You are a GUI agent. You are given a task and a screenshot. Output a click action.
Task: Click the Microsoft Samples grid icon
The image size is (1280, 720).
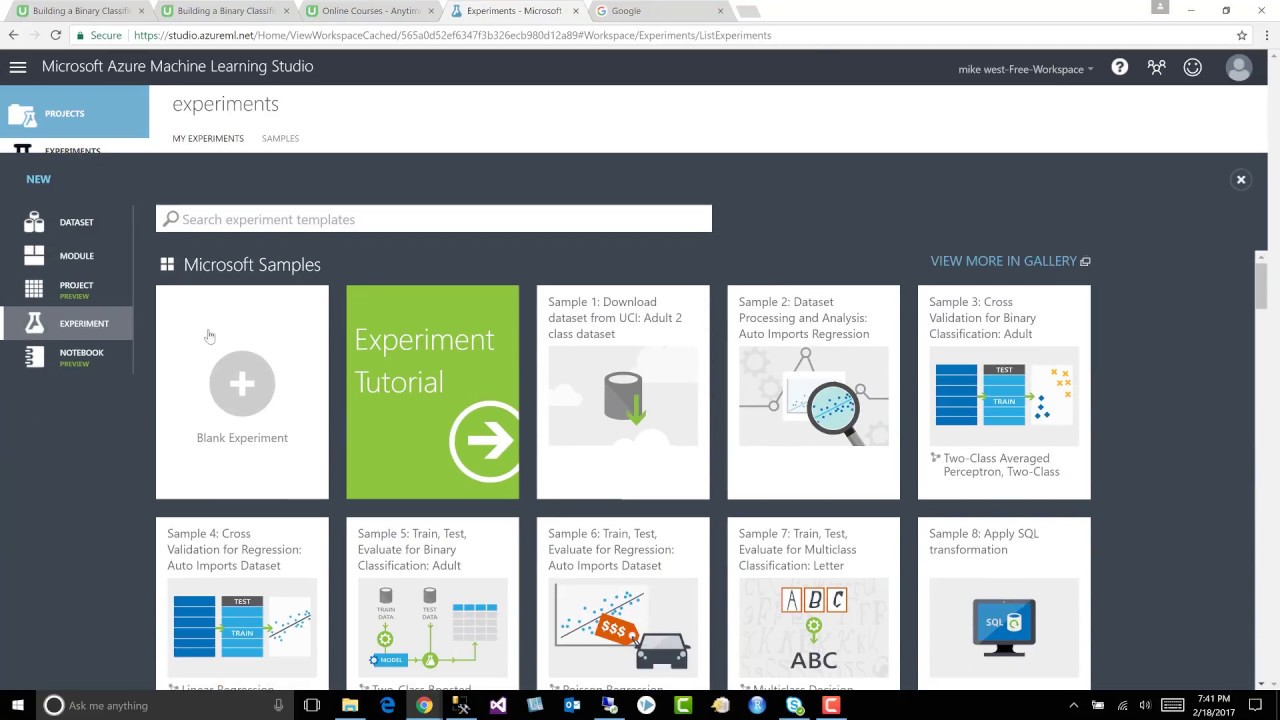pyautogui.click(x=167, y=265)
